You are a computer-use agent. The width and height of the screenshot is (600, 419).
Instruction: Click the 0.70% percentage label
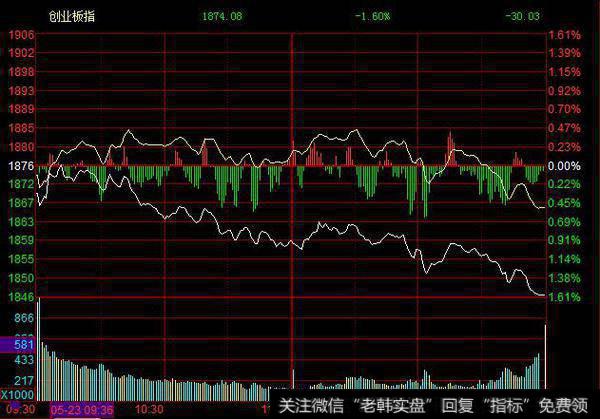[564, 109]
